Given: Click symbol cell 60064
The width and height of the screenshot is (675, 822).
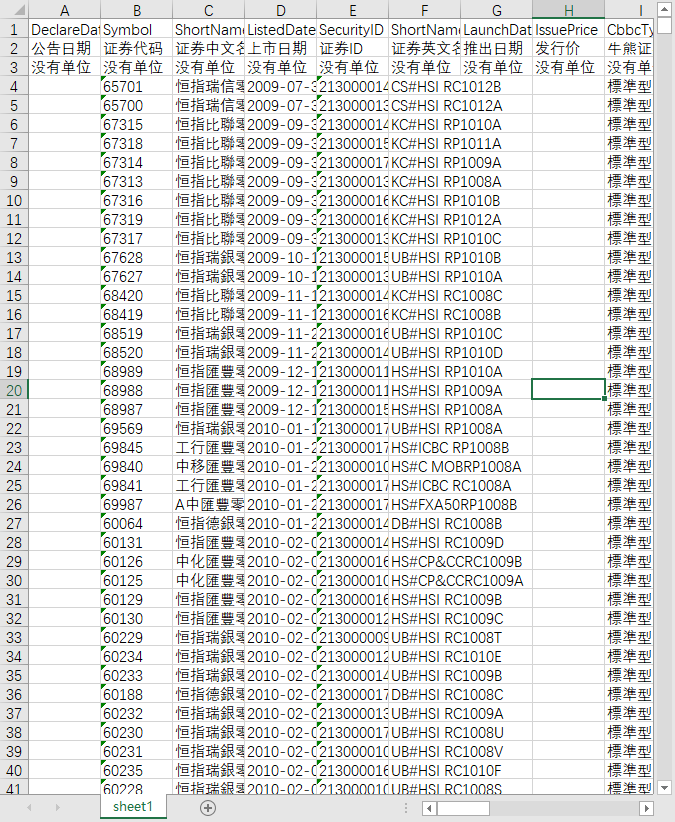Looking at the screenshot, I should click(x=136, y=523).
